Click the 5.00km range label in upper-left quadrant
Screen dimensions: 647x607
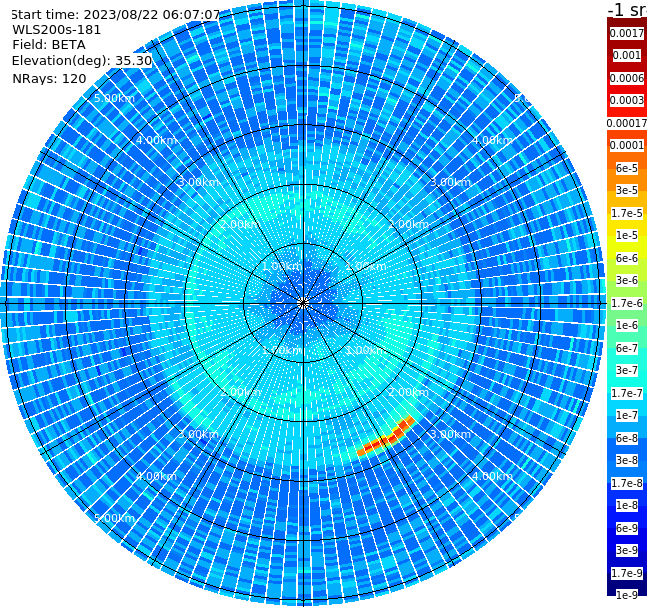(114, 98)
